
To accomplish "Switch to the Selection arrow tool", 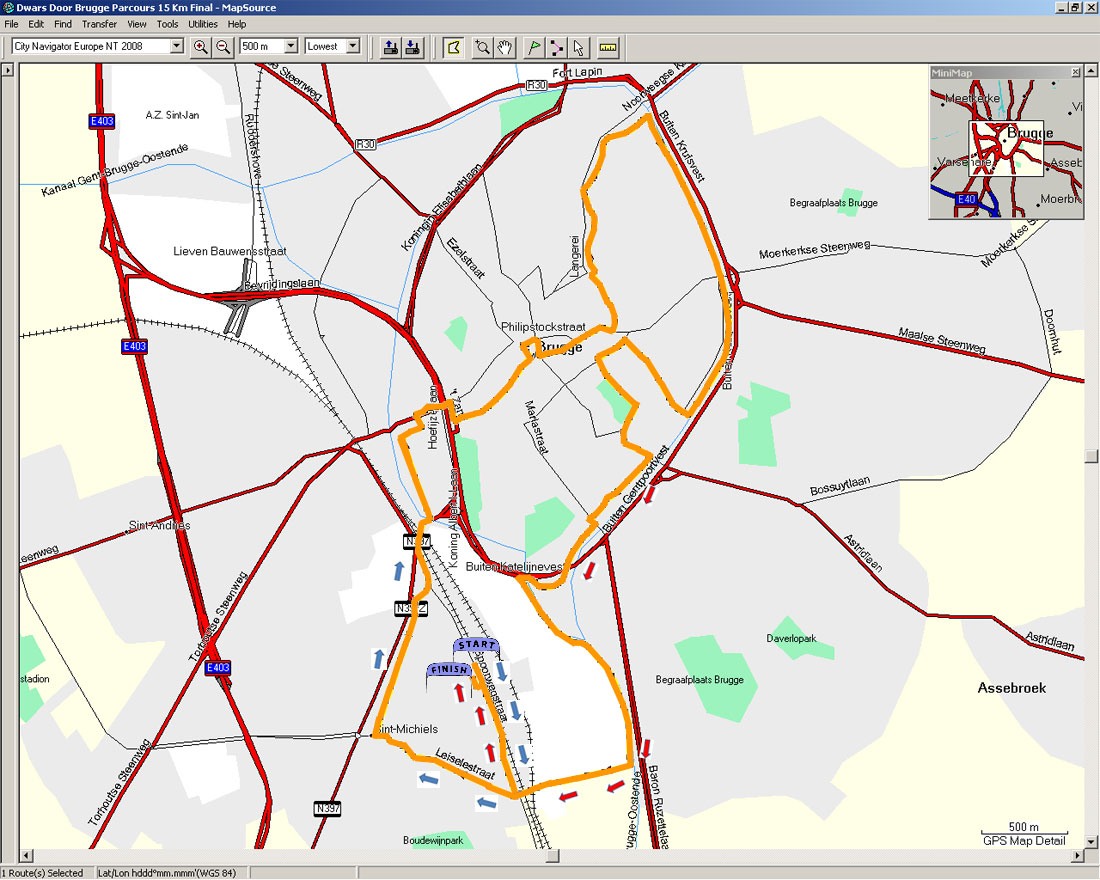I will click(578, 46).
